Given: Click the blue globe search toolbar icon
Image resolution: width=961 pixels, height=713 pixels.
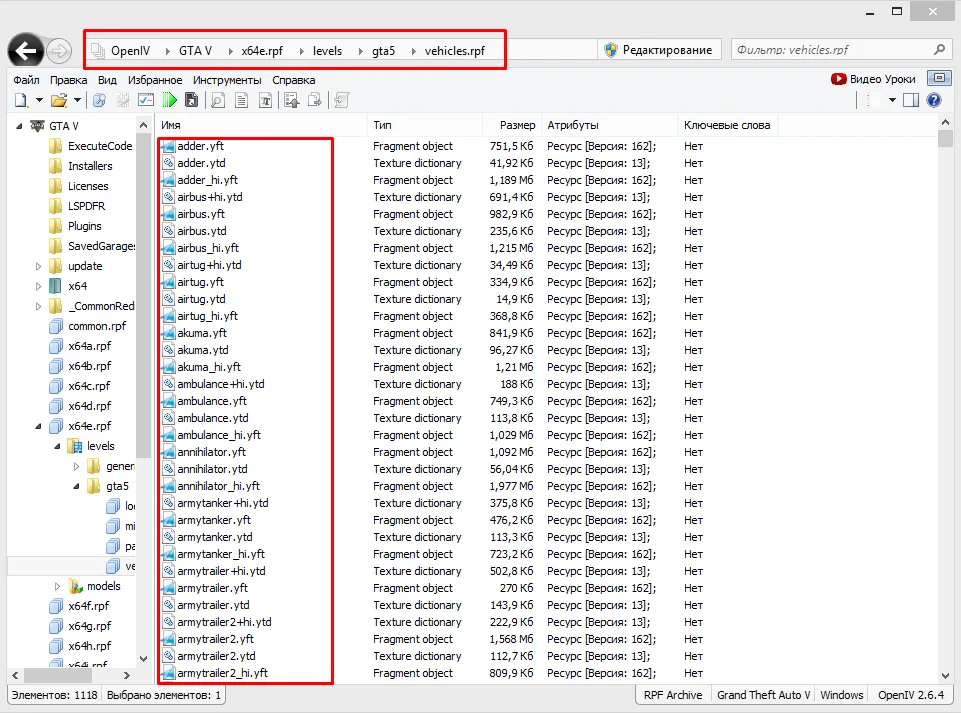Looking at the screenshot, I should (x=99, y=100).
